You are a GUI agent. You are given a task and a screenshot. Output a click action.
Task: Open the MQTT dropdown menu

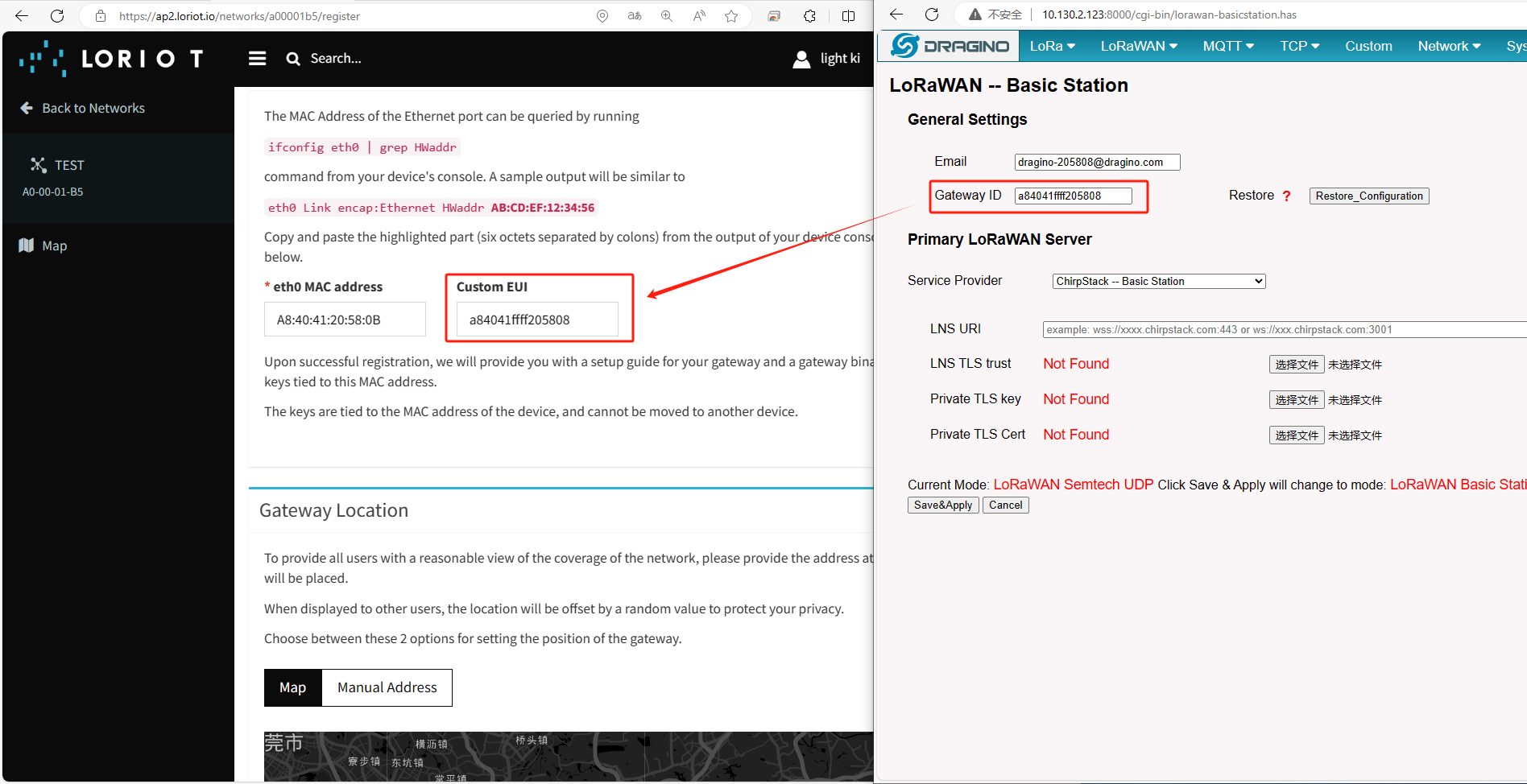click(1228, 46)
